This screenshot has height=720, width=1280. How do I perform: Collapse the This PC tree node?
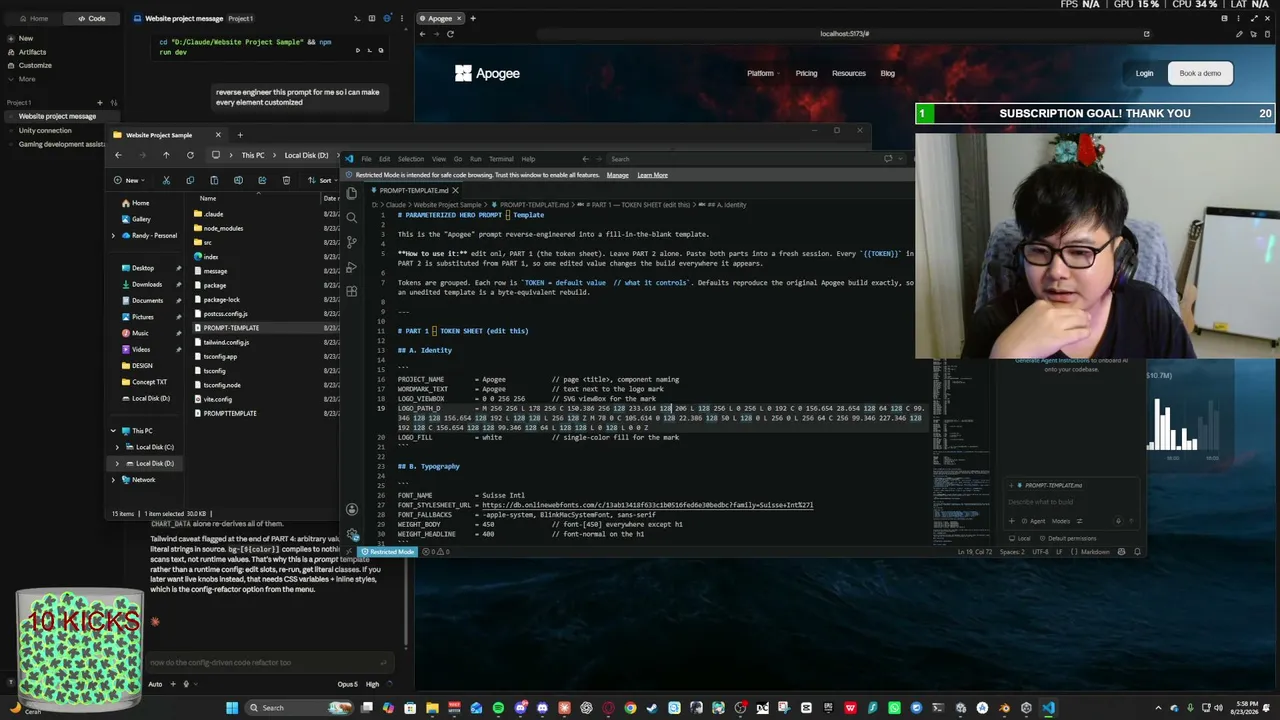click(x=113, y=431)
